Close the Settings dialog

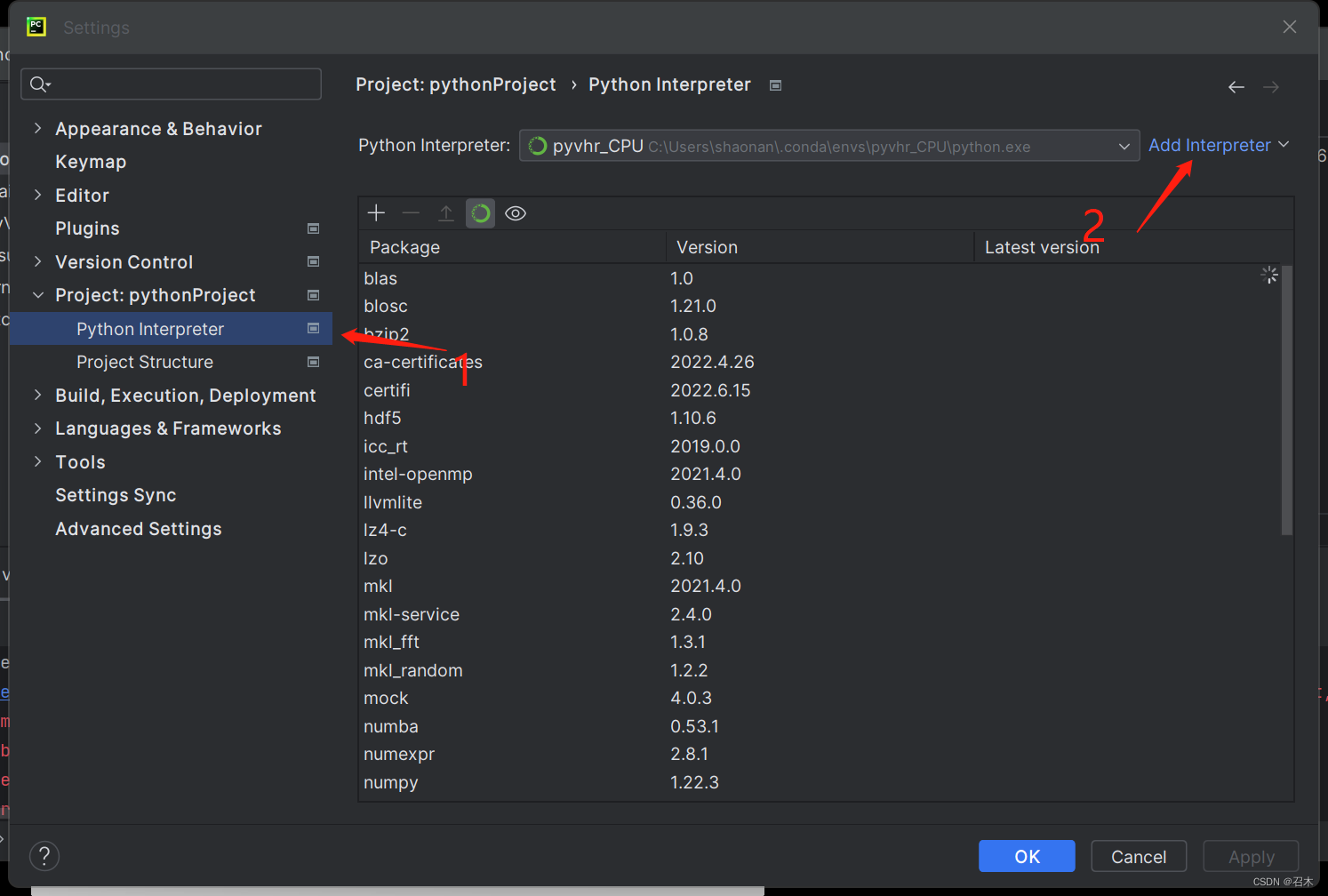click(1290, 27)
